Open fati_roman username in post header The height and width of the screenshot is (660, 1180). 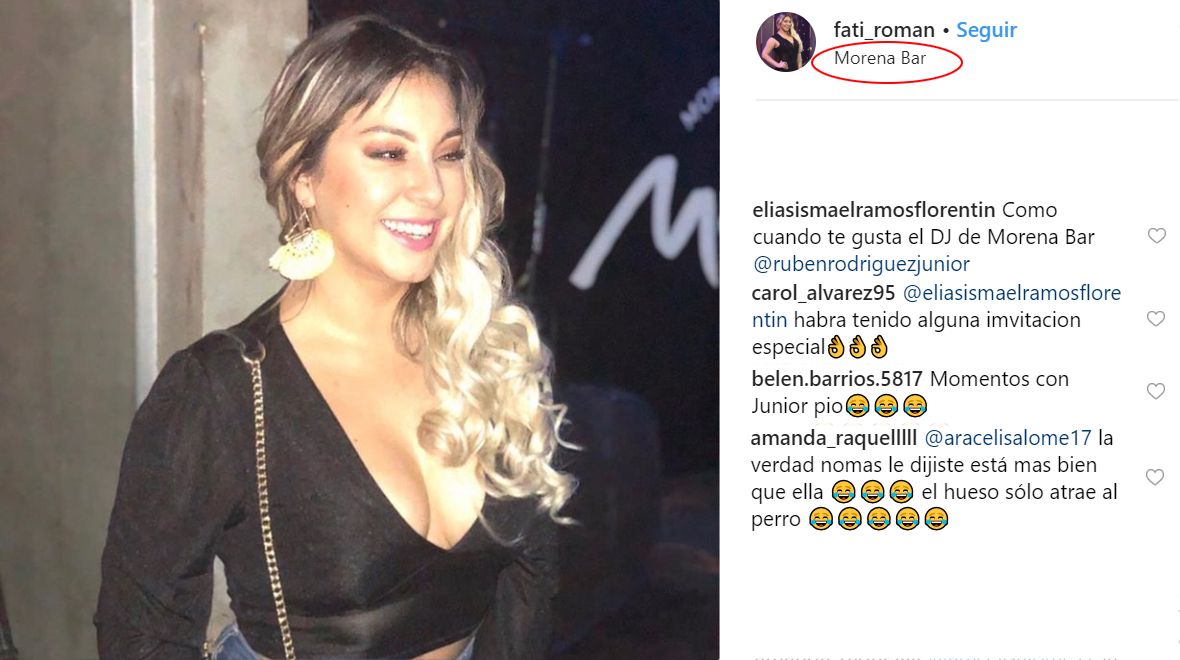[x=883, y=30]
